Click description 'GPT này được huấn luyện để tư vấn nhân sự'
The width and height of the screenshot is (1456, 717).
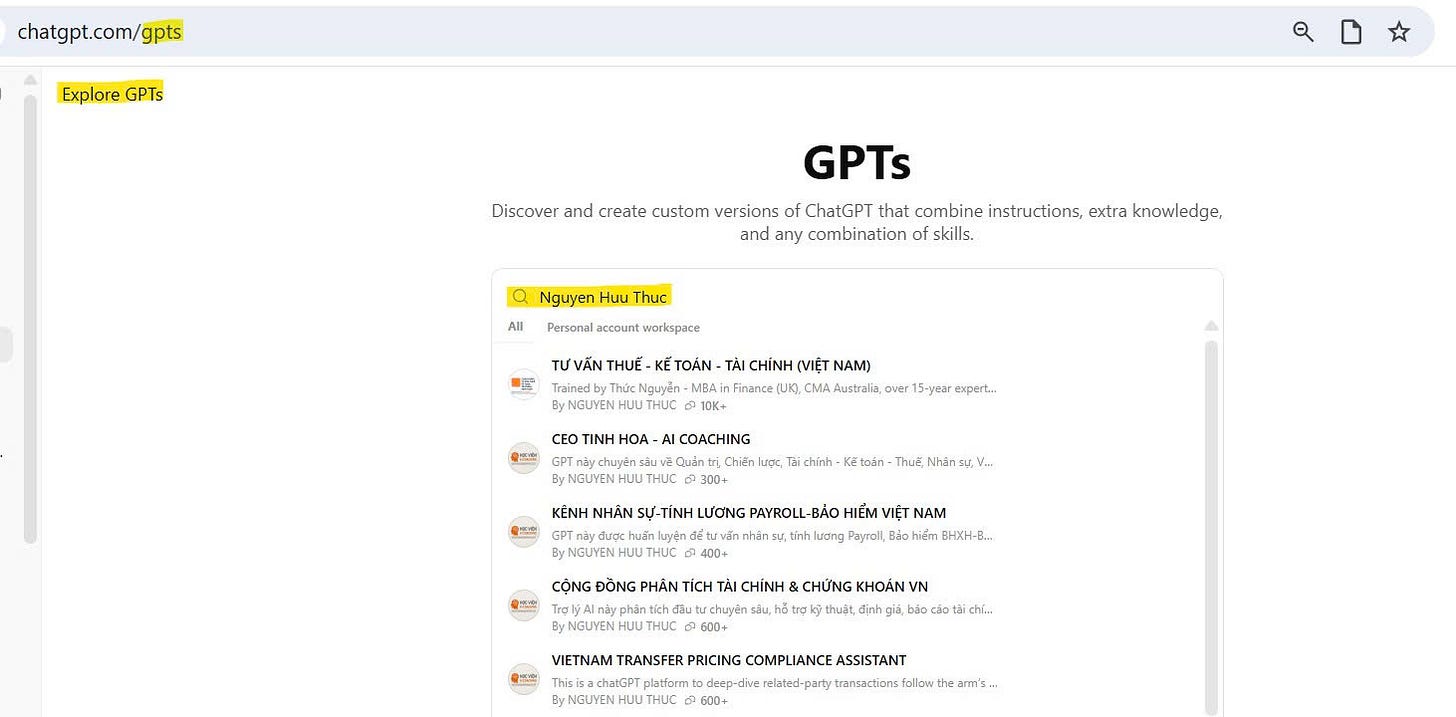[772, 535]
